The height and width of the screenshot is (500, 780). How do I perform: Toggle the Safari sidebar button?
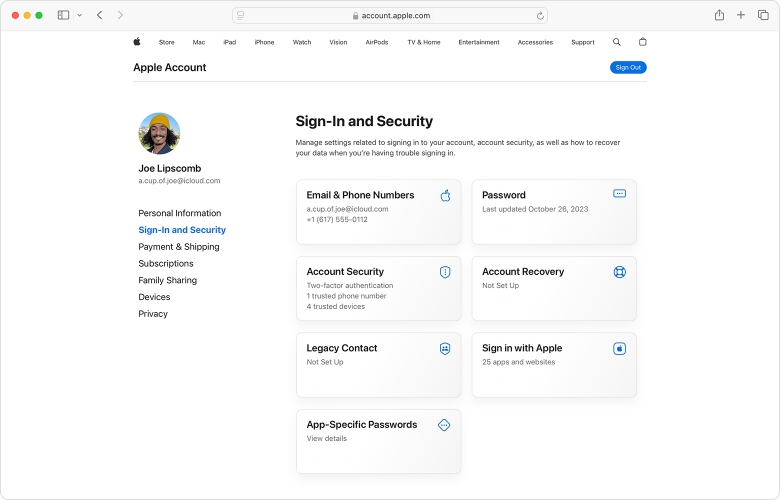[x=63, y=15]
